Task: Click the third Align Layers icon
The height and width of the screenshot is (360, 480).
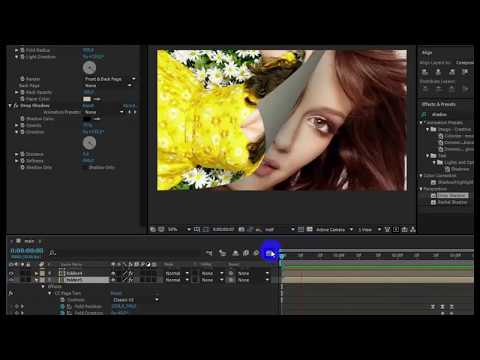Action: tap(452, 72)
